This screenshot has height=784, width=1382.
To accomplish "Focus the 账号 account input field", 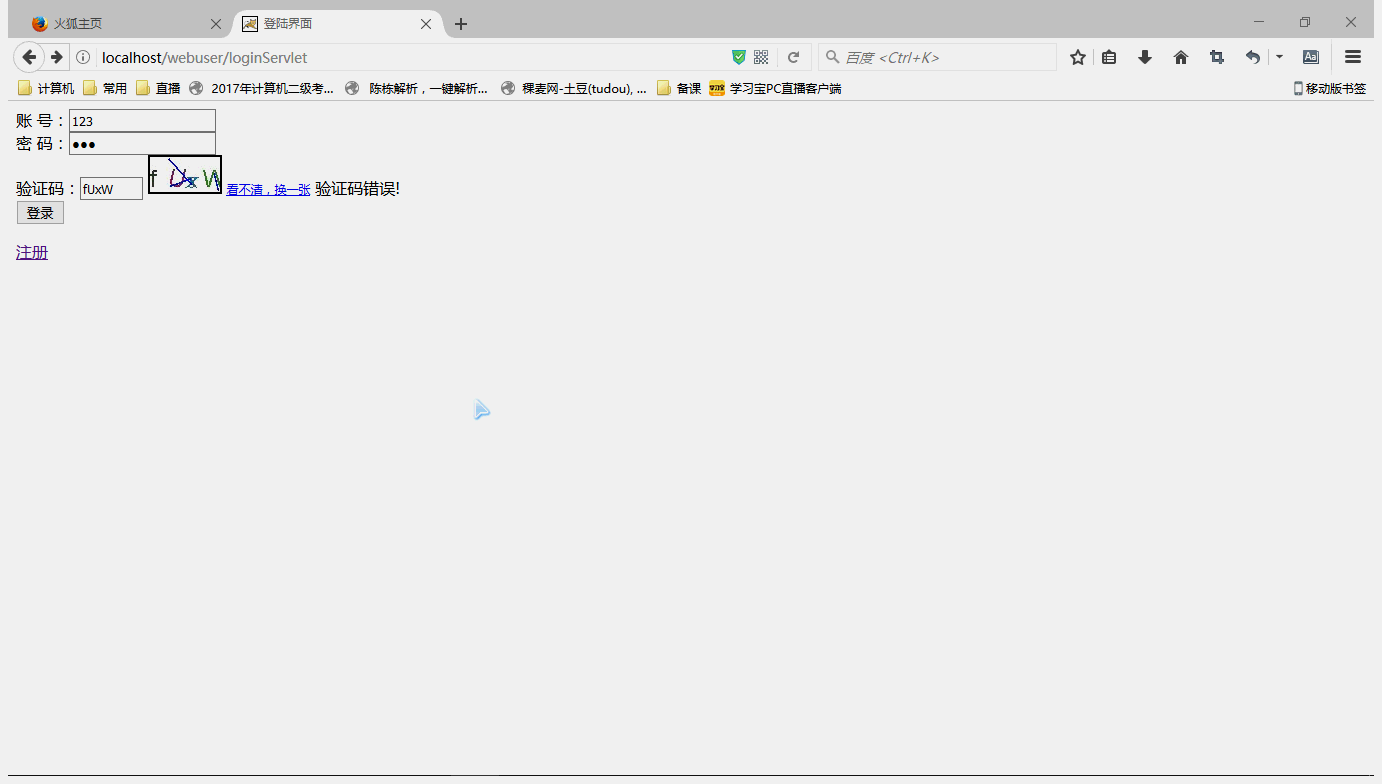I will [x=142, y=121].
